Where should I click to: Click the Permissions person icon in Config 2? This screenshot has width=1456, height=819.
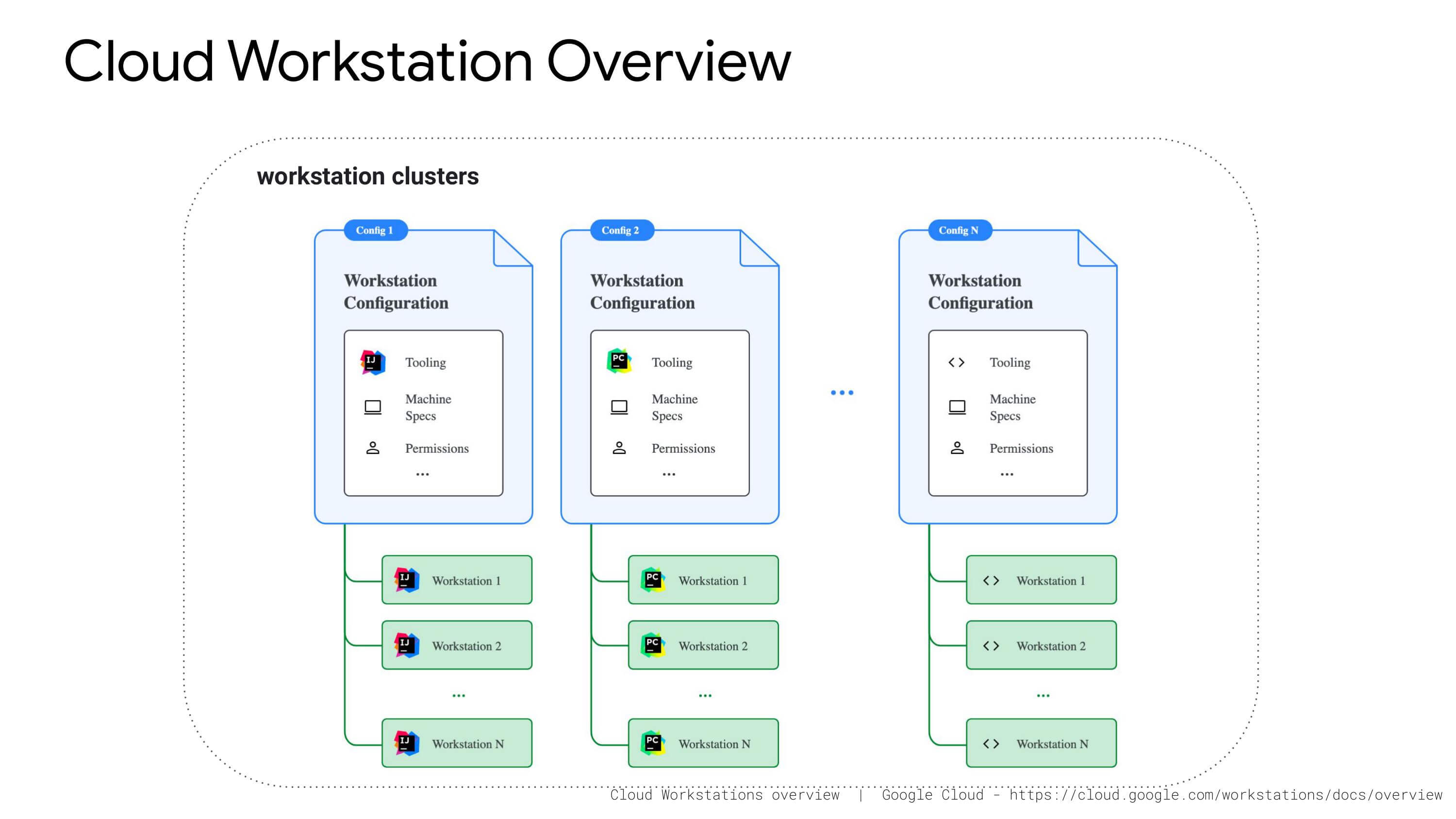[x=619, y=448]
